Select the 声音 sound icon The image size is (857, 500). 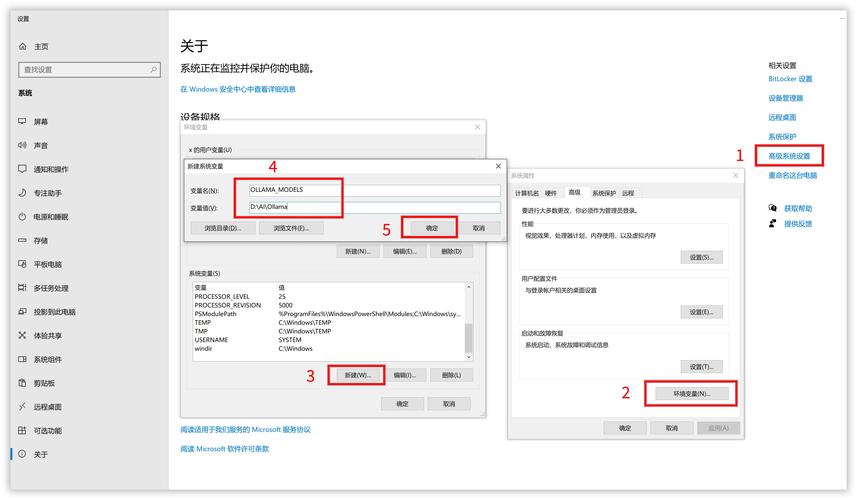click(22, 145)
